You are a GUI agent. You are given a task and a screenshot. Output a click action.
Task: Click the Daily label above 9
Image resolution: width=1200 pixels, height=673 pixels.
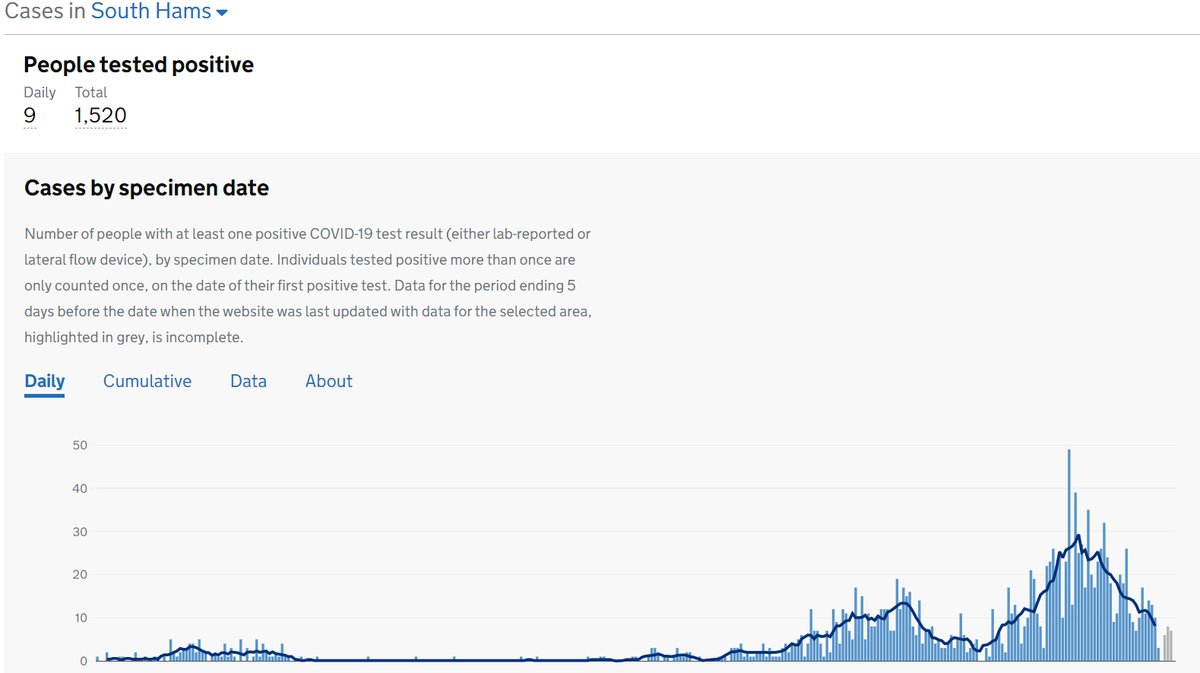pyautogui.click(x=40, y=92)
